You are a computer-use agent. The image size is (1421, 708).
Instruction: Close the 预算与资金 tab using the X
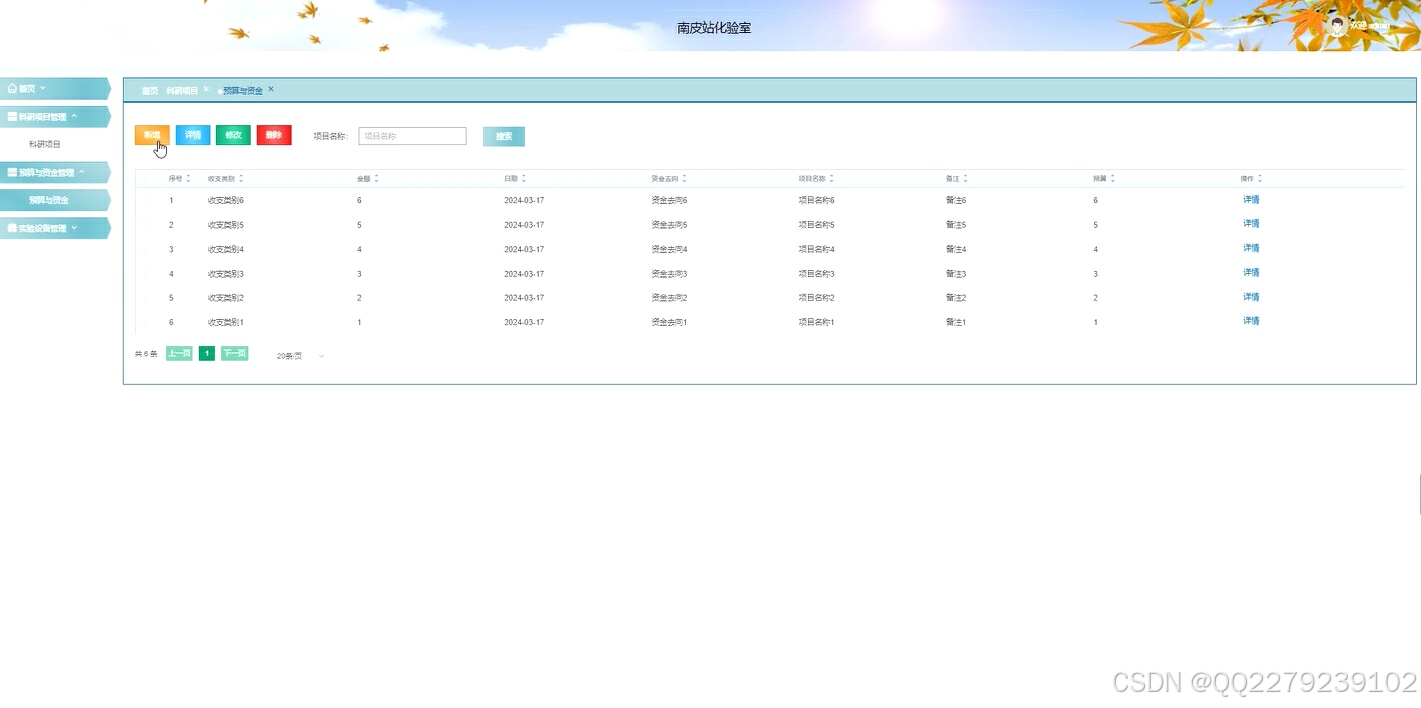[x=269, y=88]
